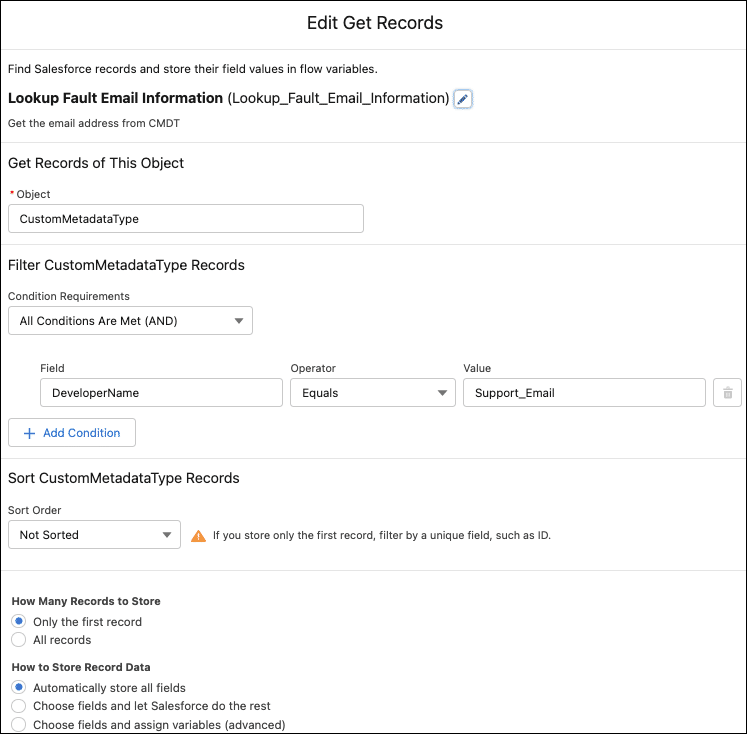Click the Value input Support_Email
Image resolution: width=747 pixels, height=734 pixels.
click(584, 393)
